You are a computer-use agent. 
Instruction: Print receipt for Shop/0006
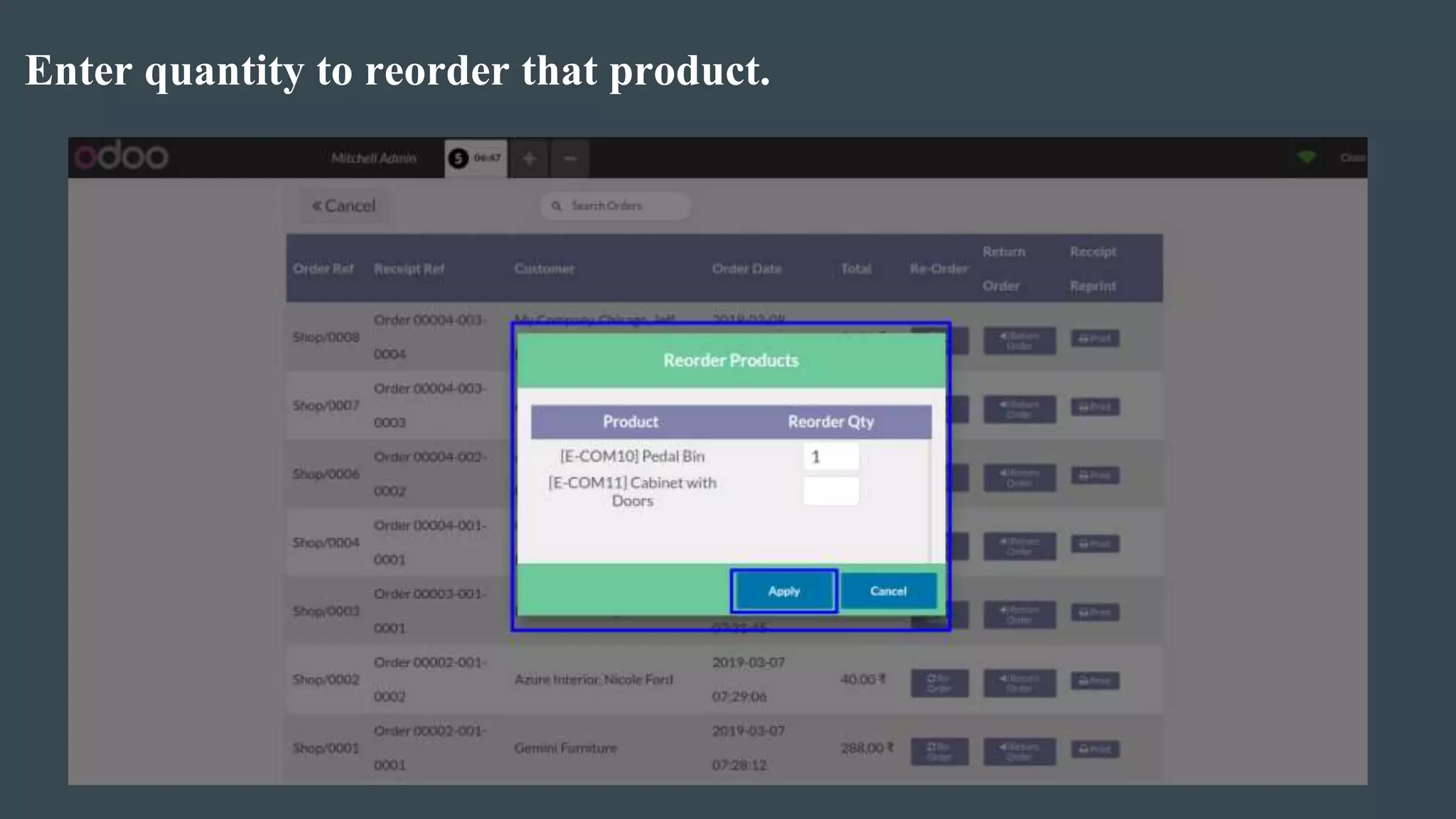[x=1095, y=475]
